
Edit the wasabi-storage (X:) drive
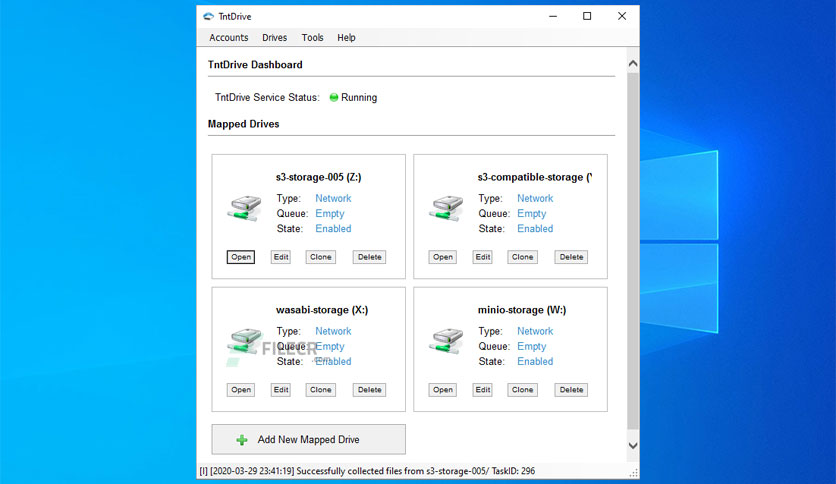281,390
